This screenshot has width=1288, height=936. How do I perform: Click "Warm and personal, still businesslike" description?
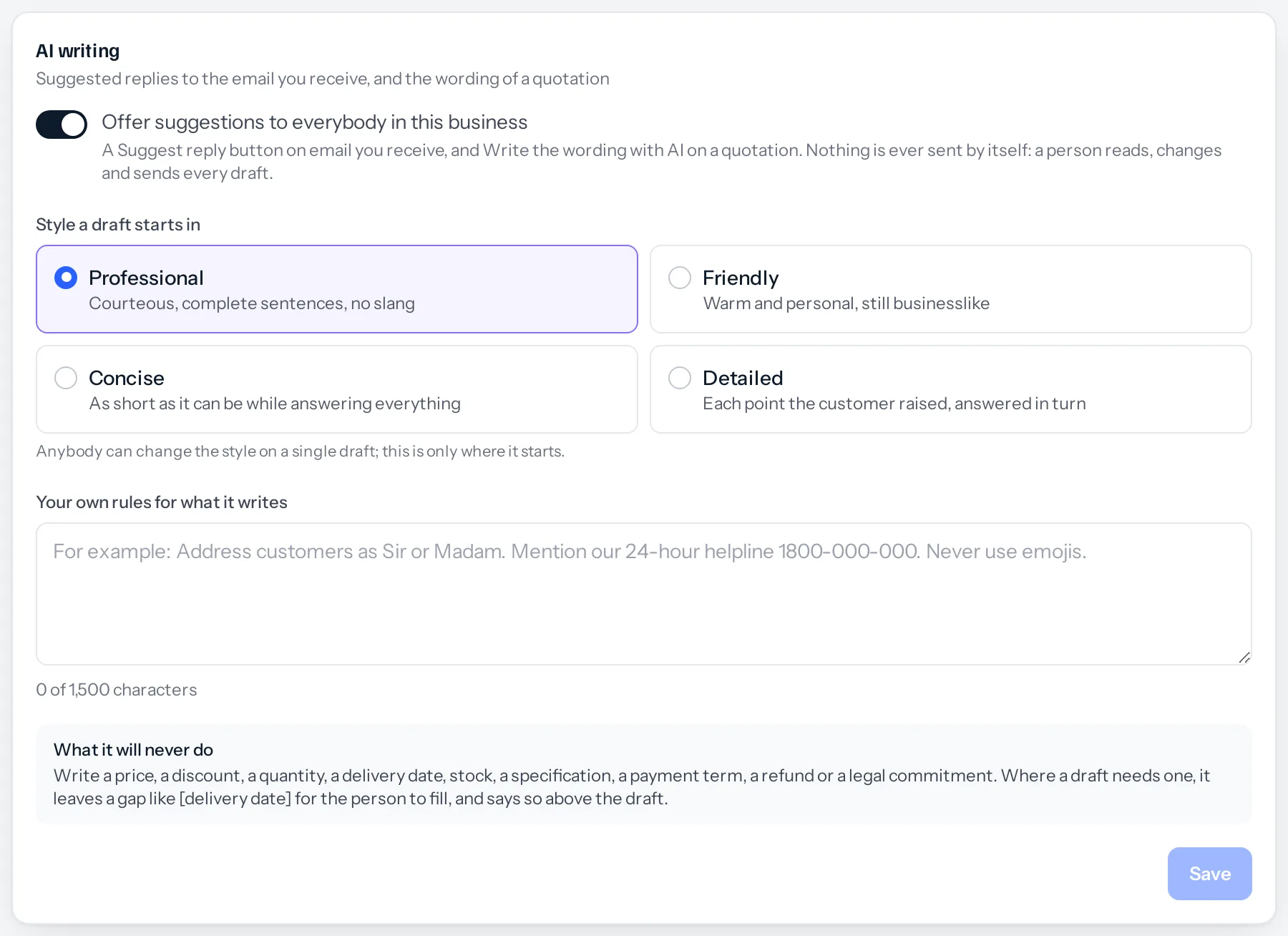click(x=847, y=303)
